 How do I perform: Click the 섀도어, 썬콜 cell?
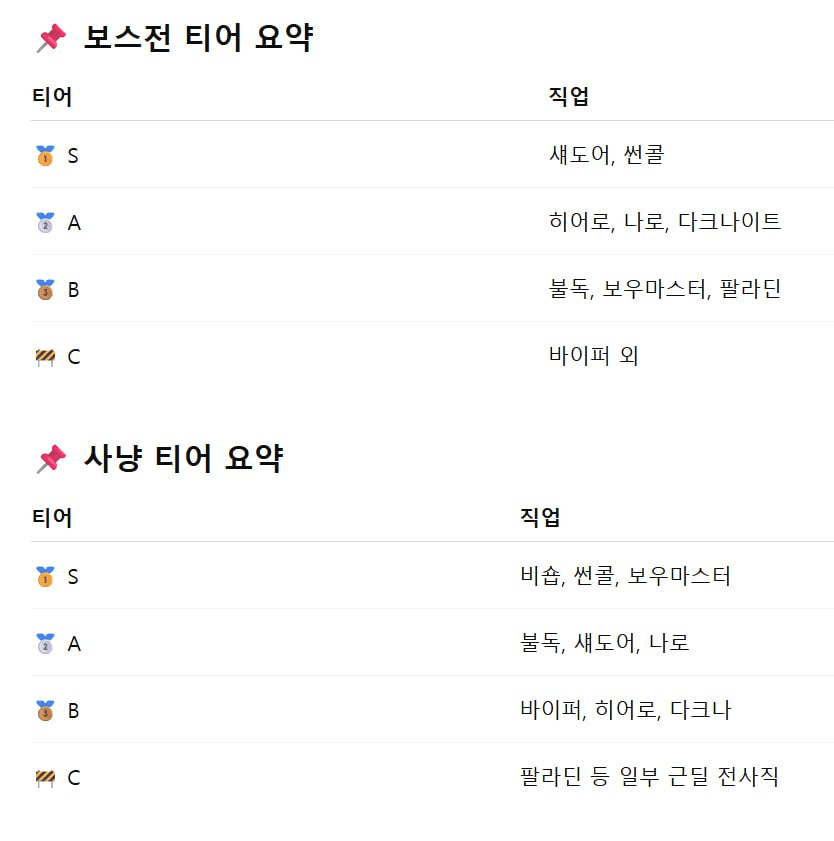tap(606, 155)
